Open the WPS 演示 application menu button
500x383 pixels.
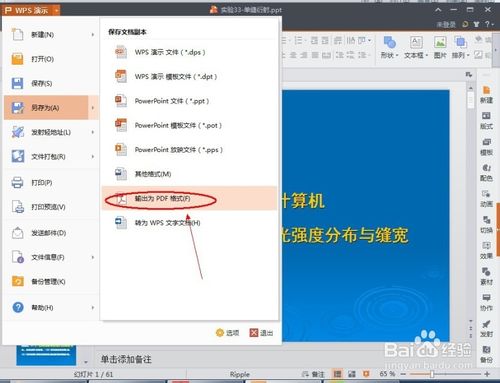(31, 10)
